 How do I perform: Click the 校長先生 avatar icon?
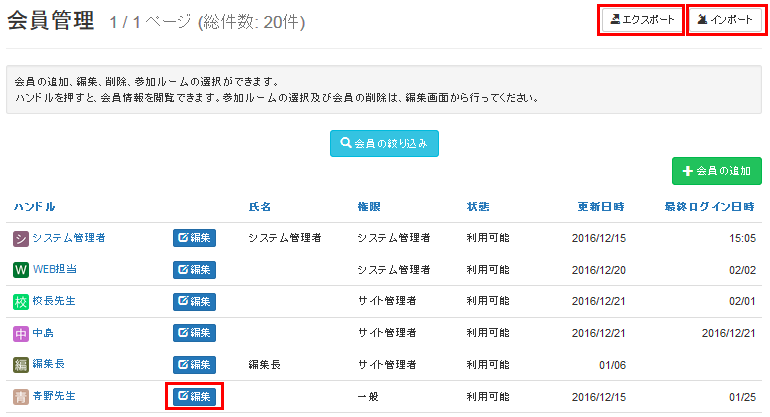pos(21,302)
